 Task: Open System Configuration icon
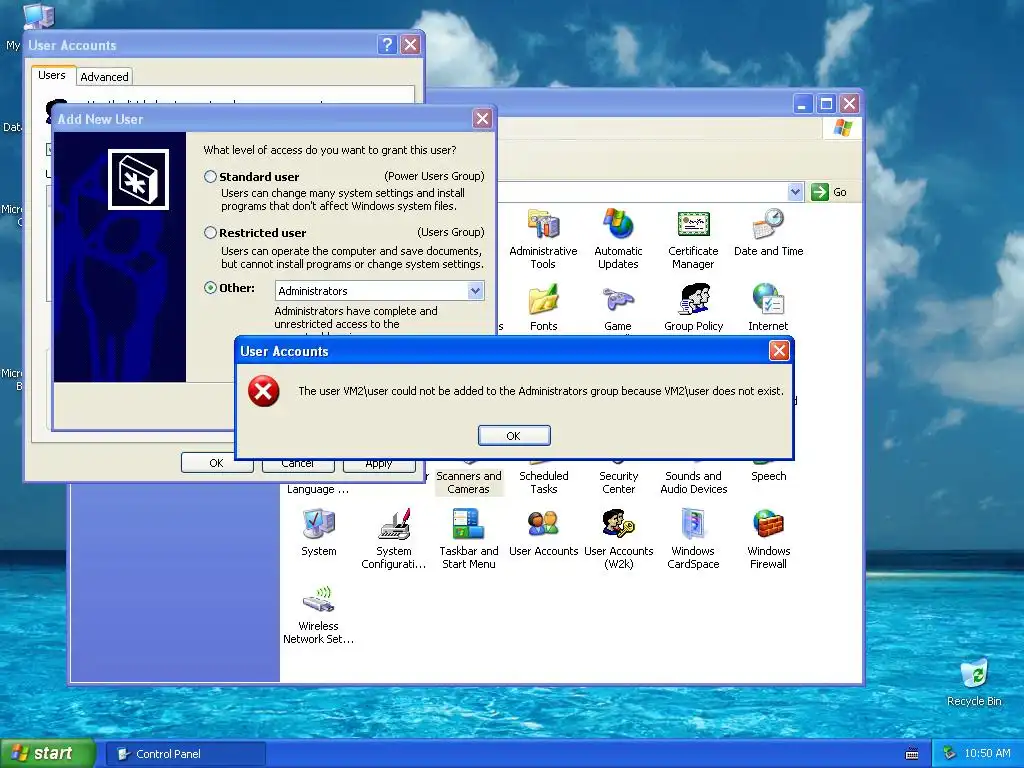tap(394, 539)
